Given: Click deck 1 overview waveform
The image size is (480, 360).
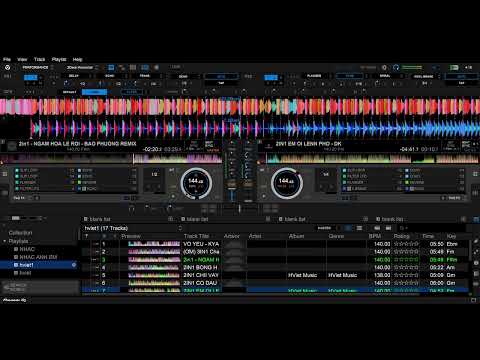Looking at the screenshot, I should pos(111,159).
